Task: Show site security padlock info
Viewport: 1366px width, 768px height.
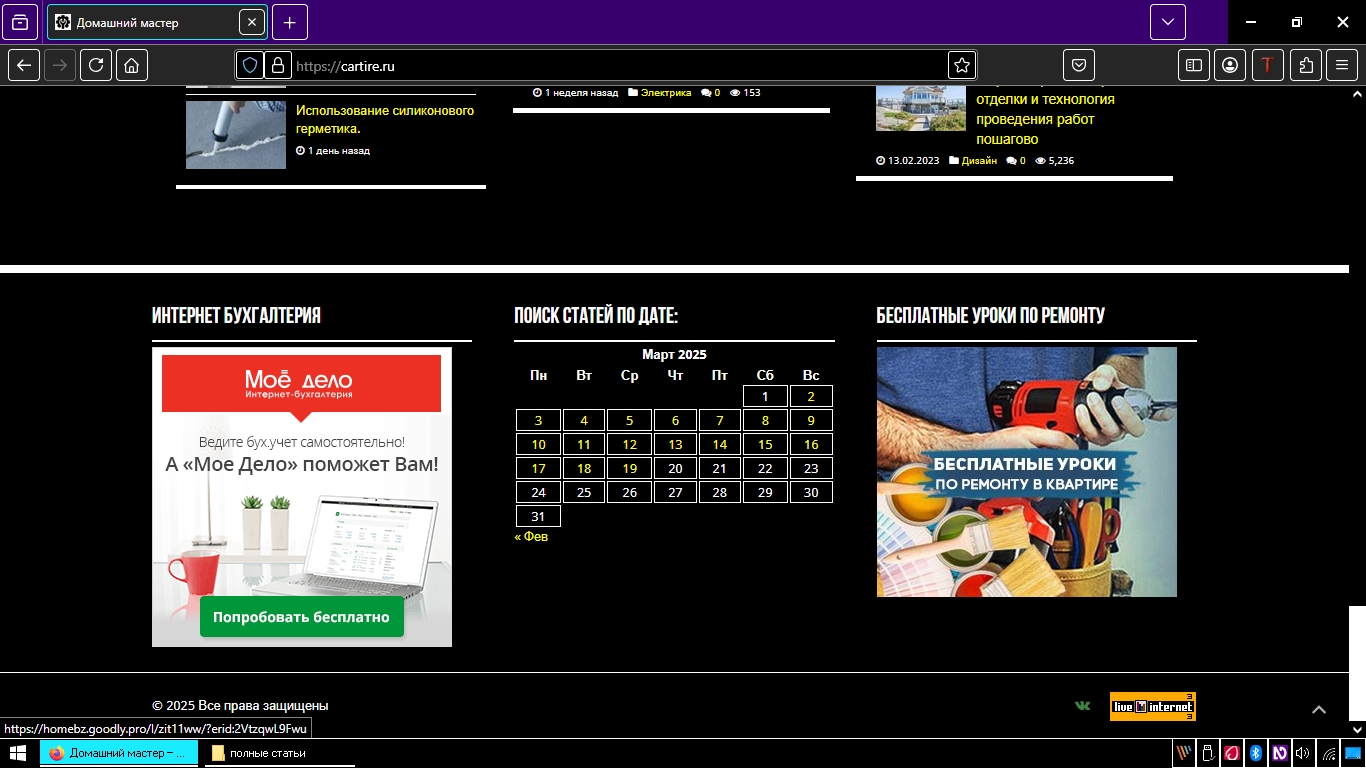Action: [277, 65]
